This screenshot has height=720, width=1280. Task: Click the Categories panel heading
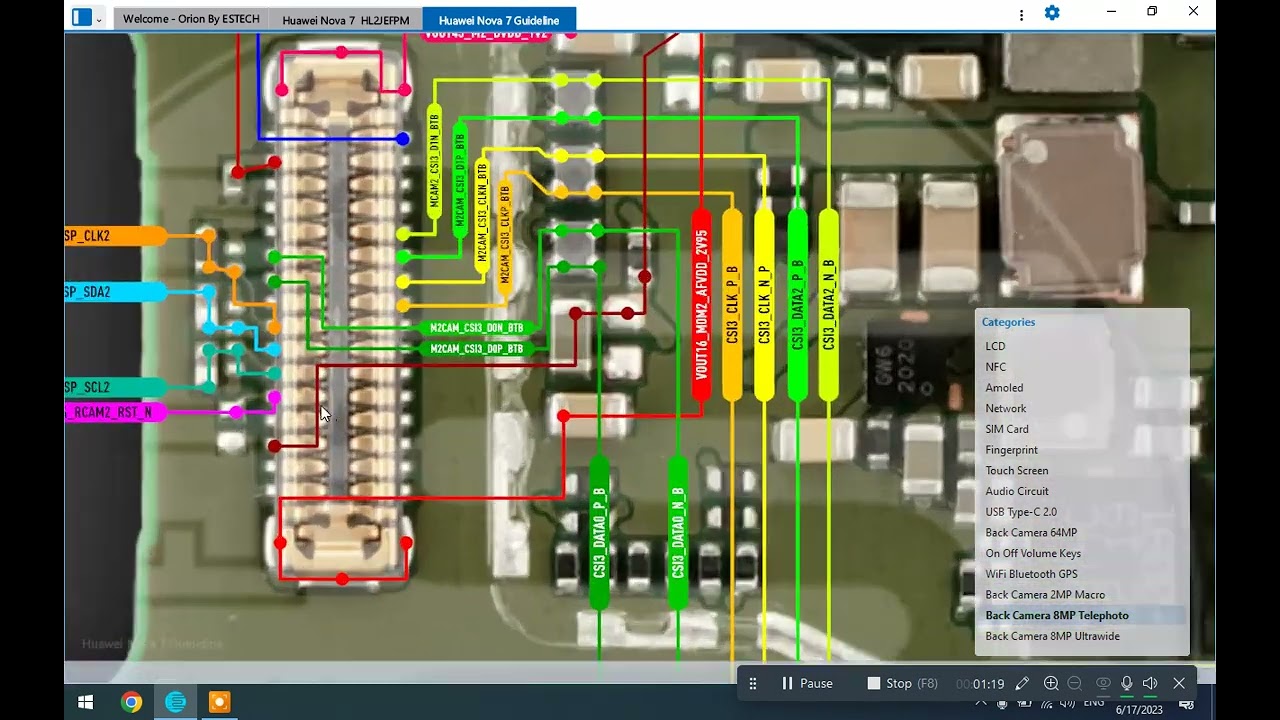click(x=1008, y=322)
